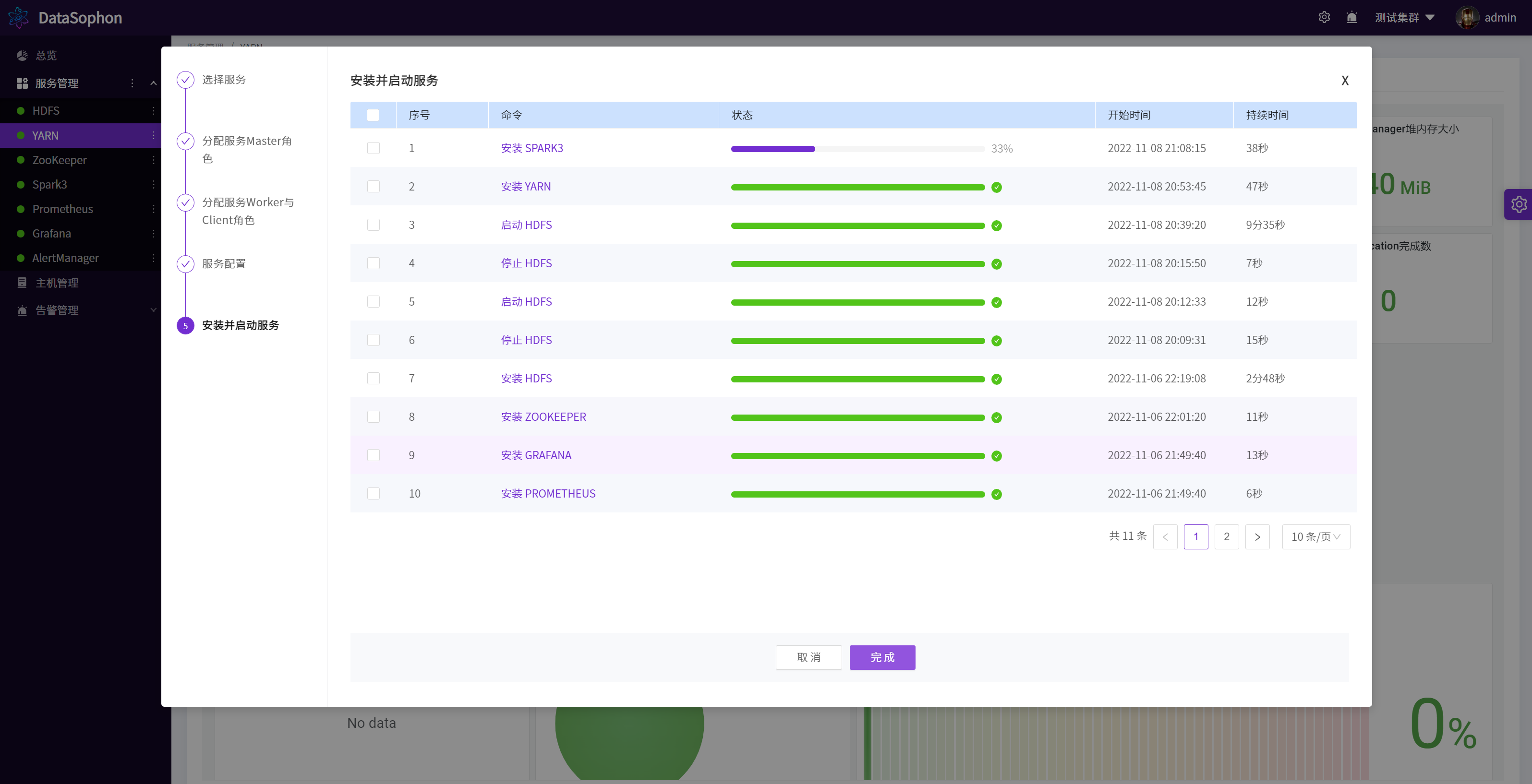The image size is (1532, 784).
Task: Click row 6 停止 HDFS progress bar
Action: tap(857, 341)
